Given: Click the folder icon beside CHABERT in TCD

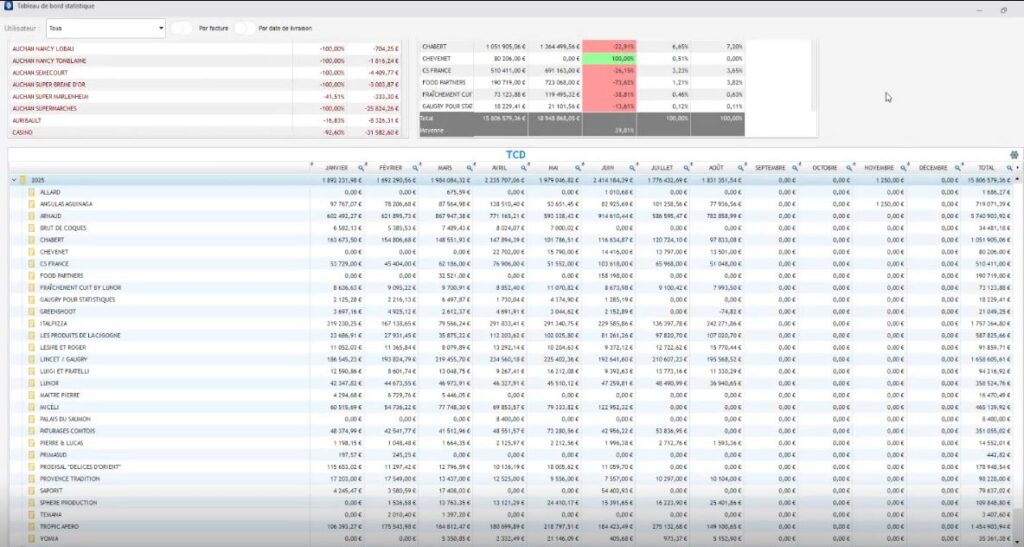Looking at the screenshot, I should coord(31,240).
